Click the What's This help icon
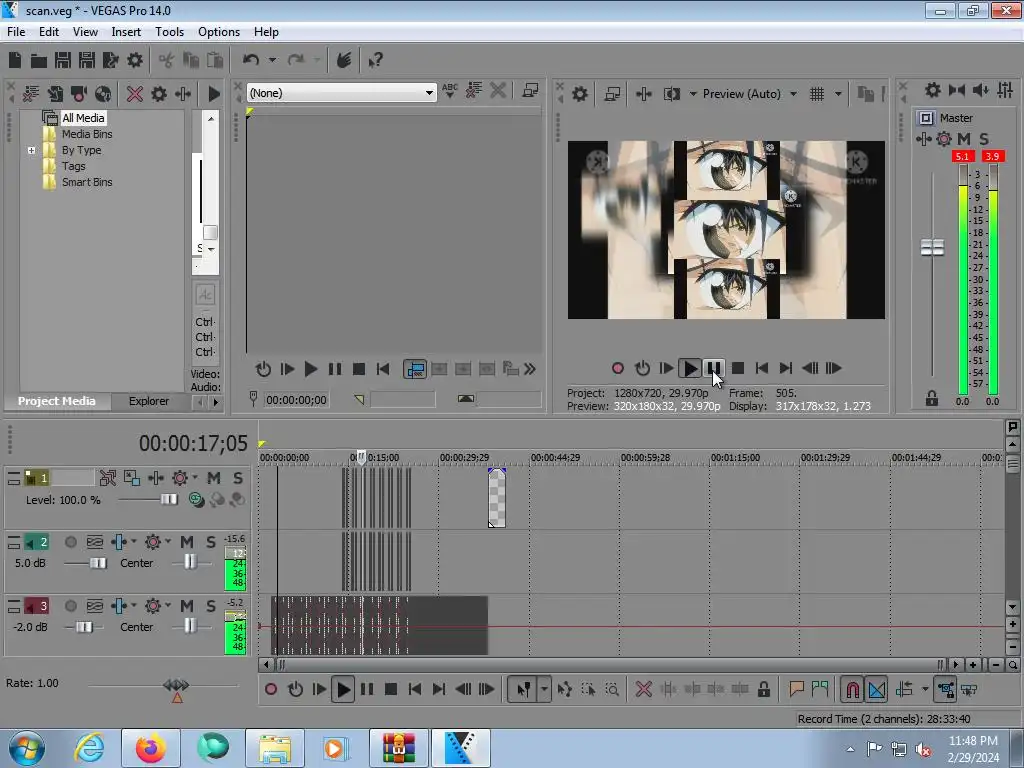Screen dimensions: 1024x768 375,61
